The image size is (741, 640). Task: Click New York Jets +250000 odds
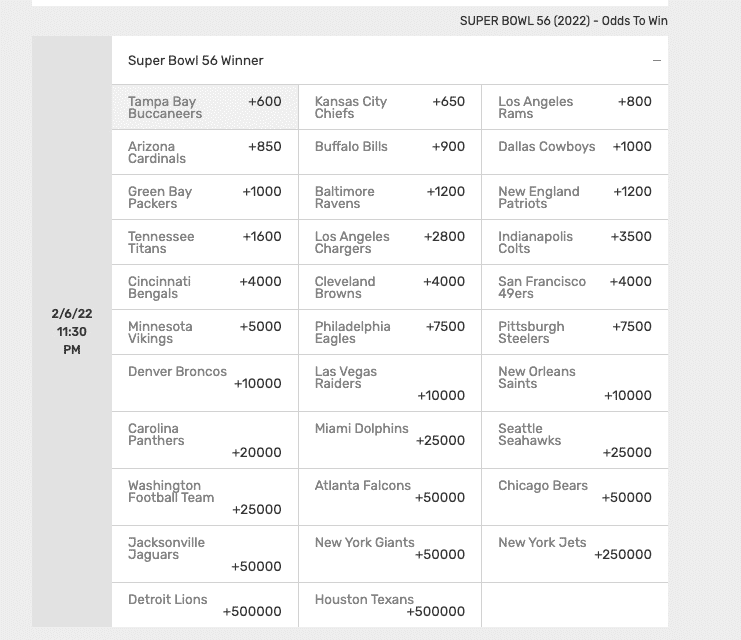coord(575,554)
